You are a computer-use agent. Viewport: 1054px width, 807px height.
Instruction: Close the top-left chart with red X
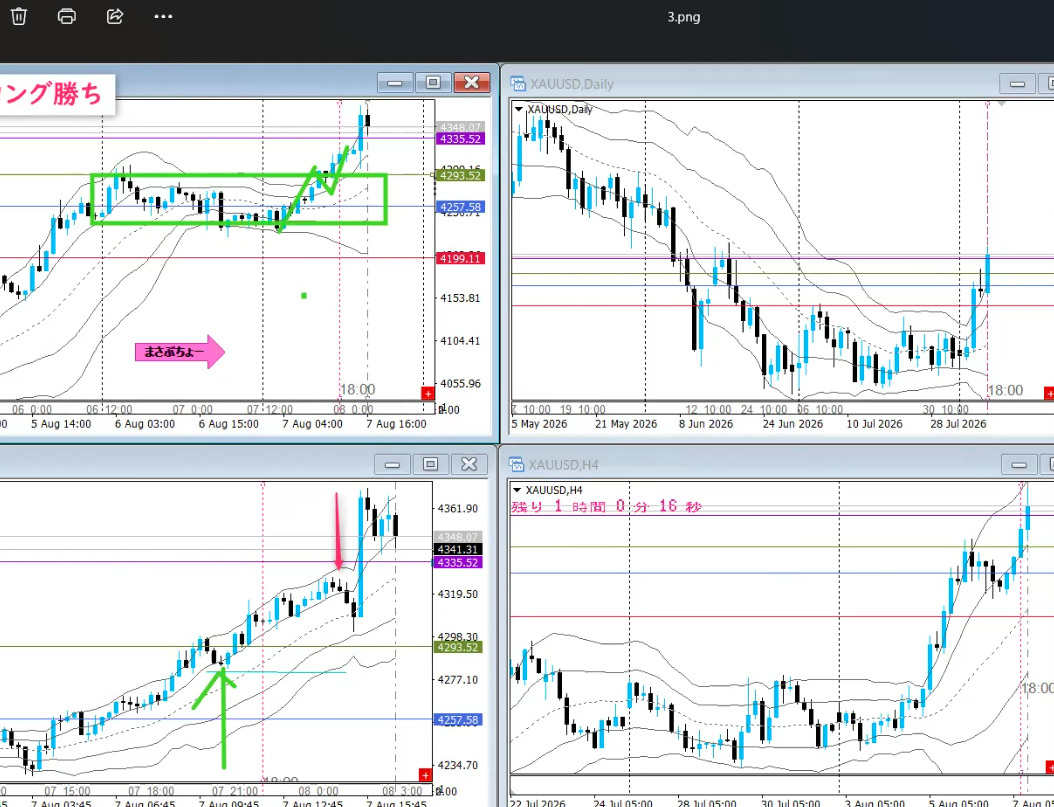tap(472, 83)
